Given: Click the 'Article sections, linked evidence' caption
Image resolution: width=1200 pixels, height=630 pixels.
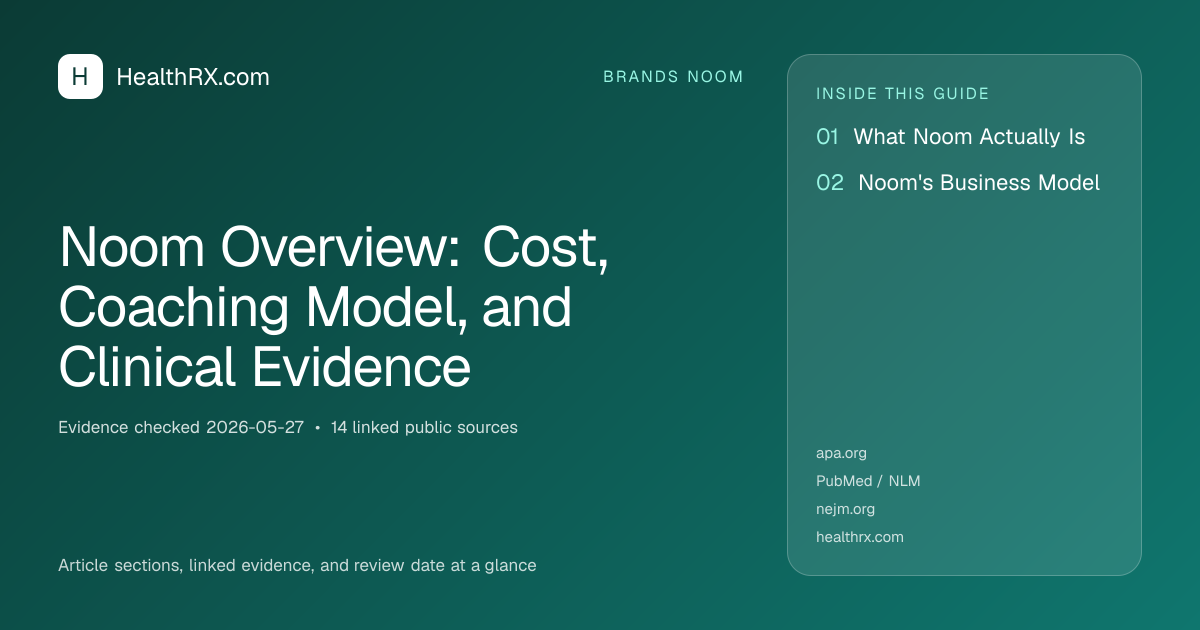Looking at the screenshot, I should point(297,565).
